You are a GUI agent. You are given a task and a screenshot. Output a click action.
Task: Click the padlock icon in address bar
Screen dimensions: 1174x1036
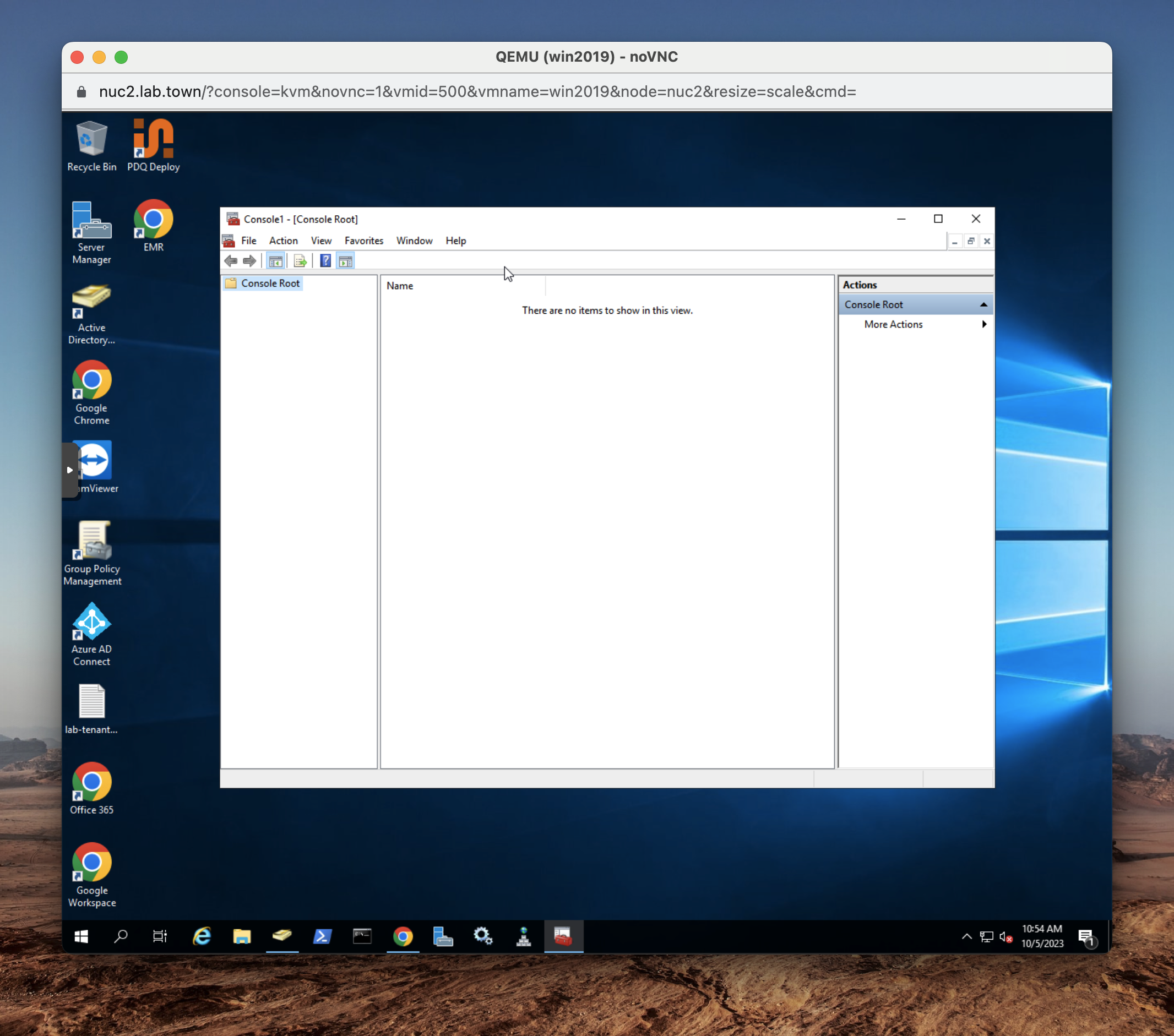[81, 92]
